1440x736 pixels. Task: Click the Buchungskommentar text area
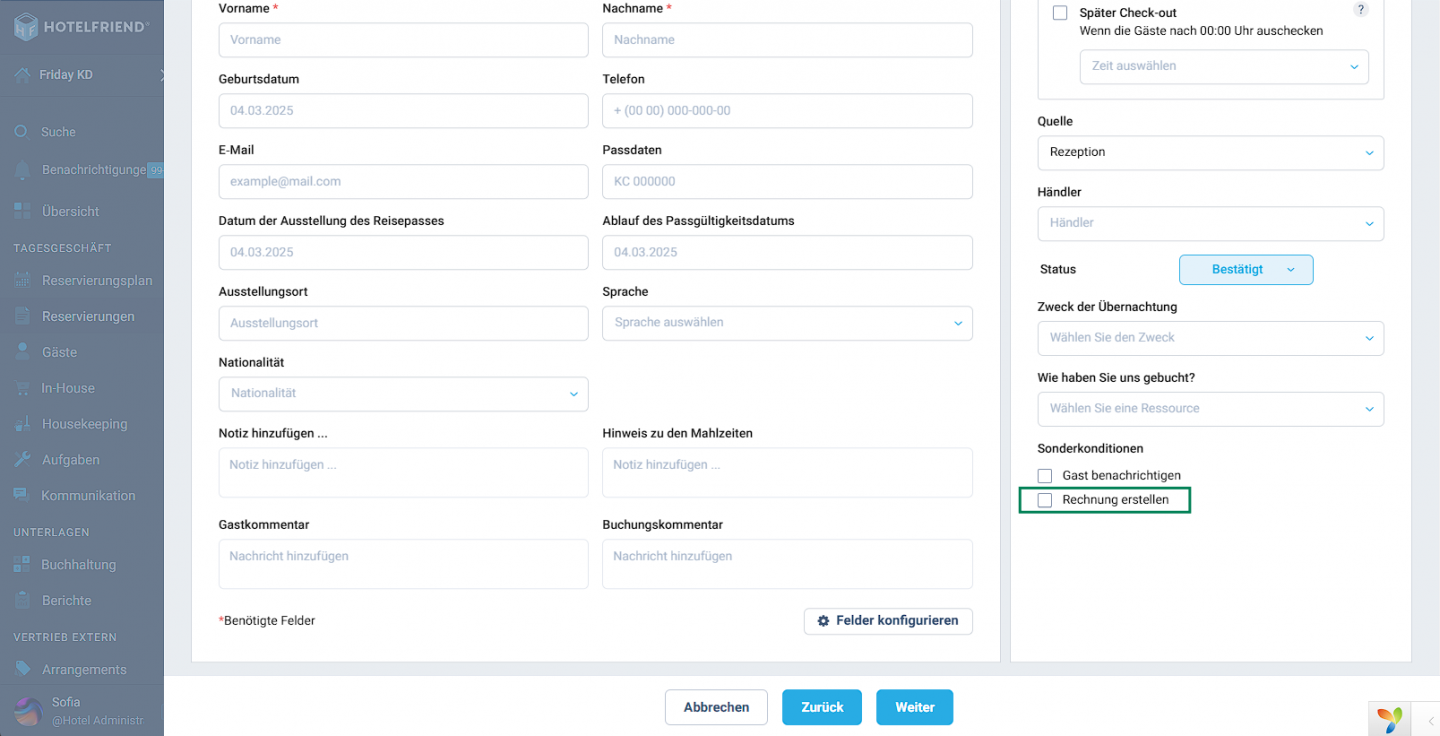coord(787,564)
